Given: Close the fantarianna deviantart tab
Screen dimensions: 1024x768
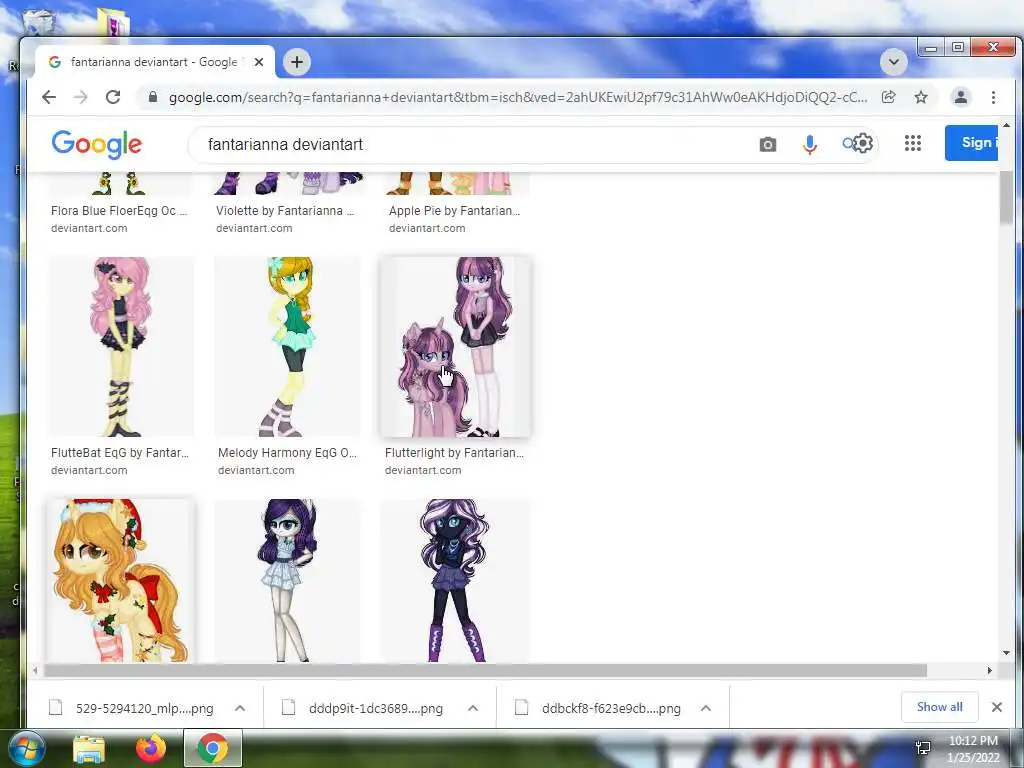Looking at the screenshot, I should click(x=259, y=62).
